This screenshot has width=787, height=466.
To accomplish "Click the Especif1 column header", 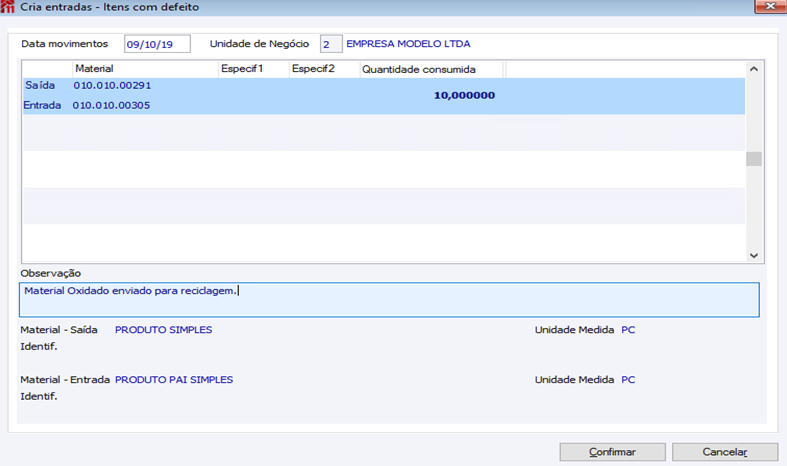I will (x=254, y=69).
